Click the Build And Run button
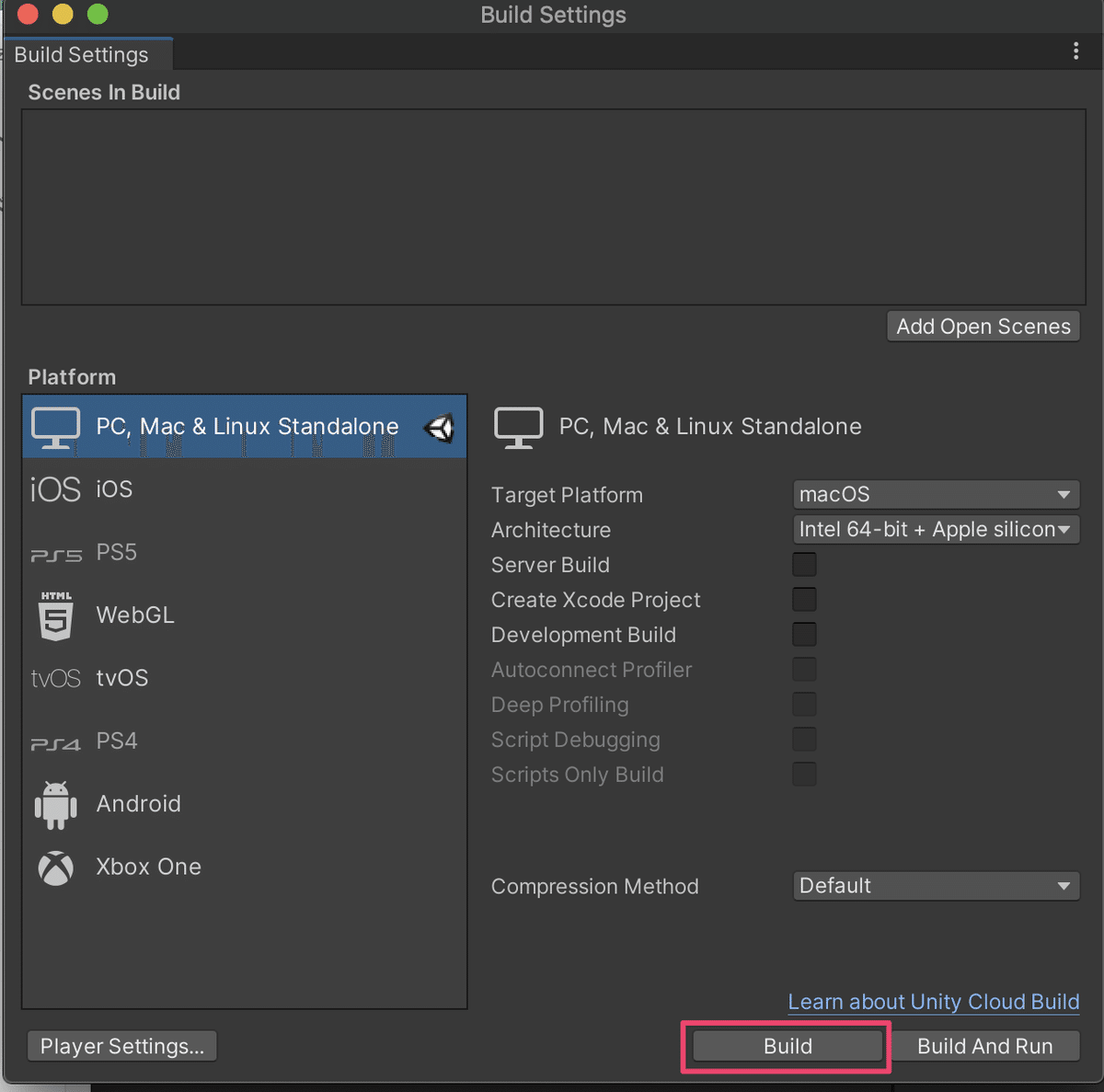 coord(985,1047)
